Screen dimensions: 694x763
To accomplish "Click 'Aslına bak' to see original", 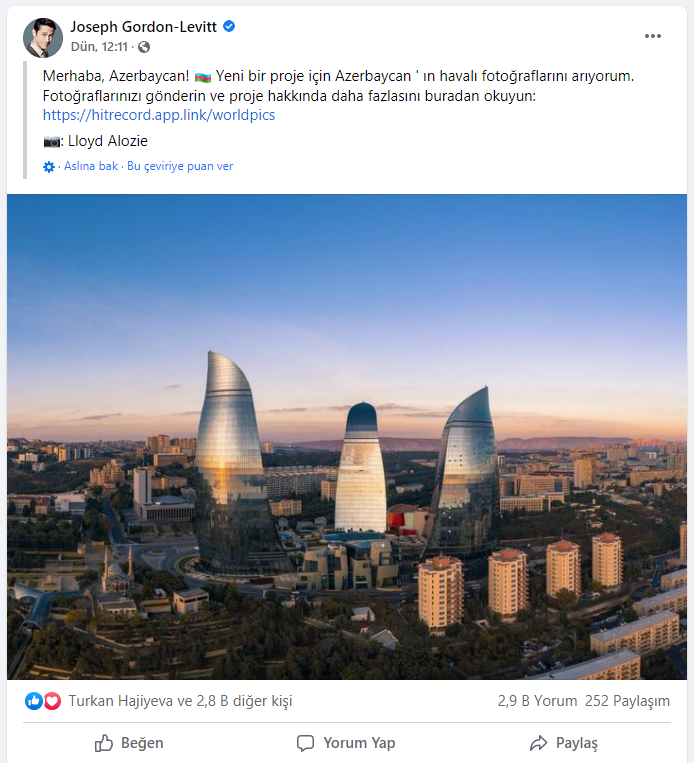I will point(91,166).
